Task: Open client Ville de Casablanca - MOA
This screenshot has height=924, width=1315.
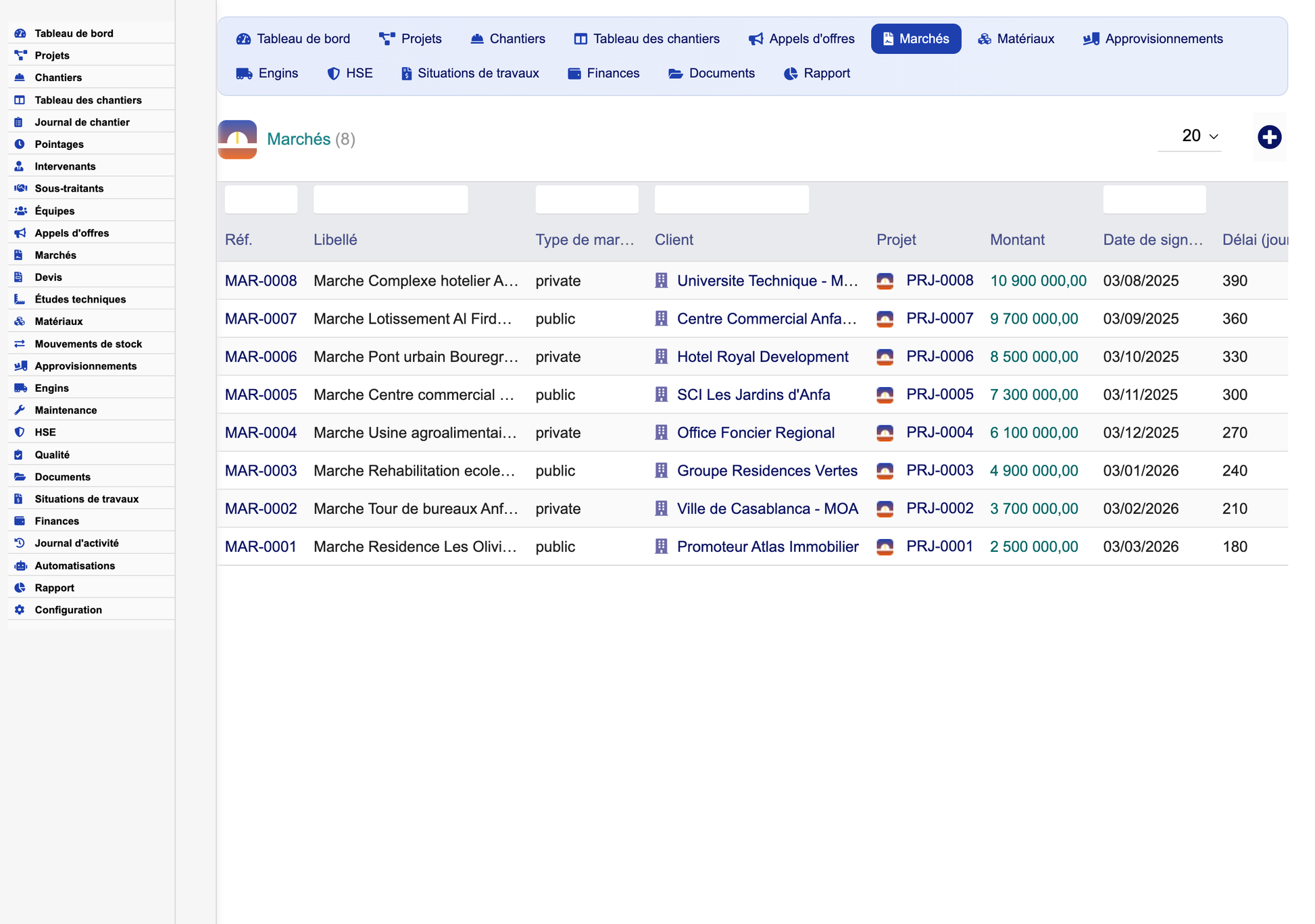Action: pos(768,509)
